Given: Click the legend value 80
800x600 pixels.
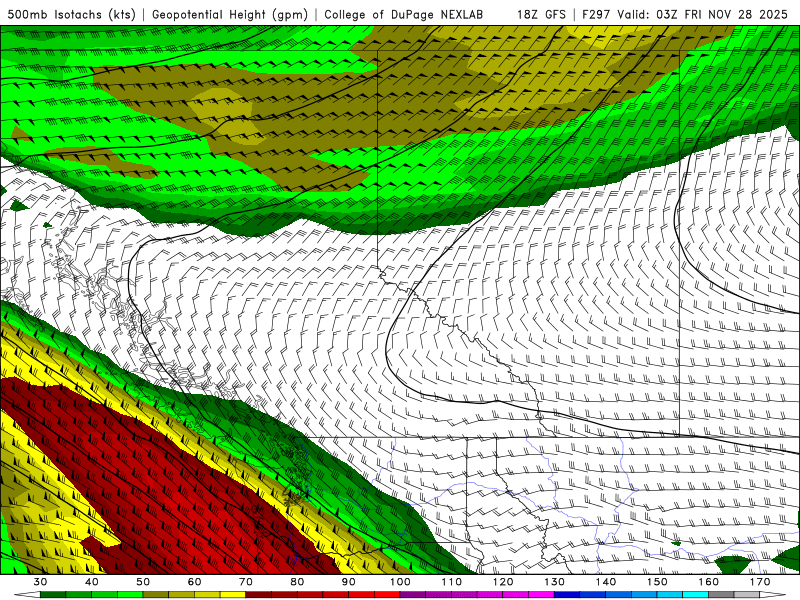Looking at the screenshot, I should (x=297, y=582).
